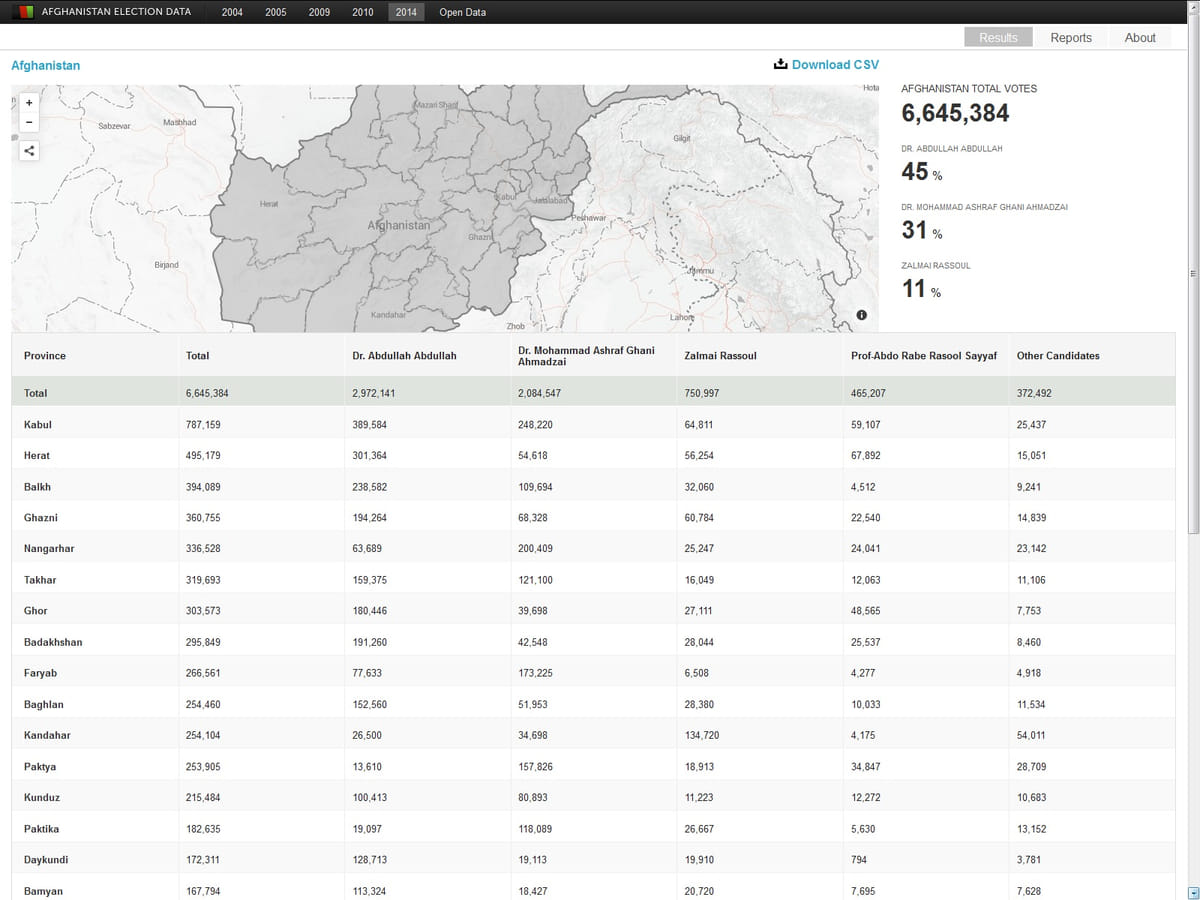Select the 2004 election year tab
The width and height of the screenshot is (1200, 900).
click(x=232, y=12)
